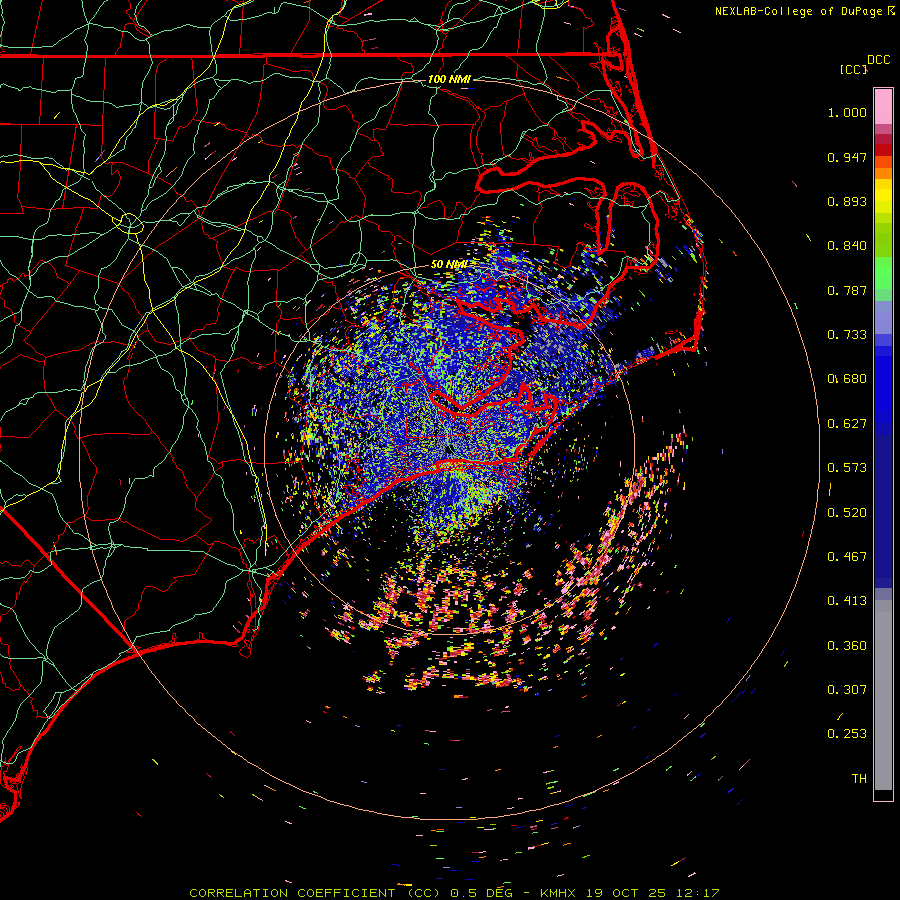Click the 0.253 legend value
The width and height of the screenshot is (900, 900).
pyautogui.click(x=847, y=734)
